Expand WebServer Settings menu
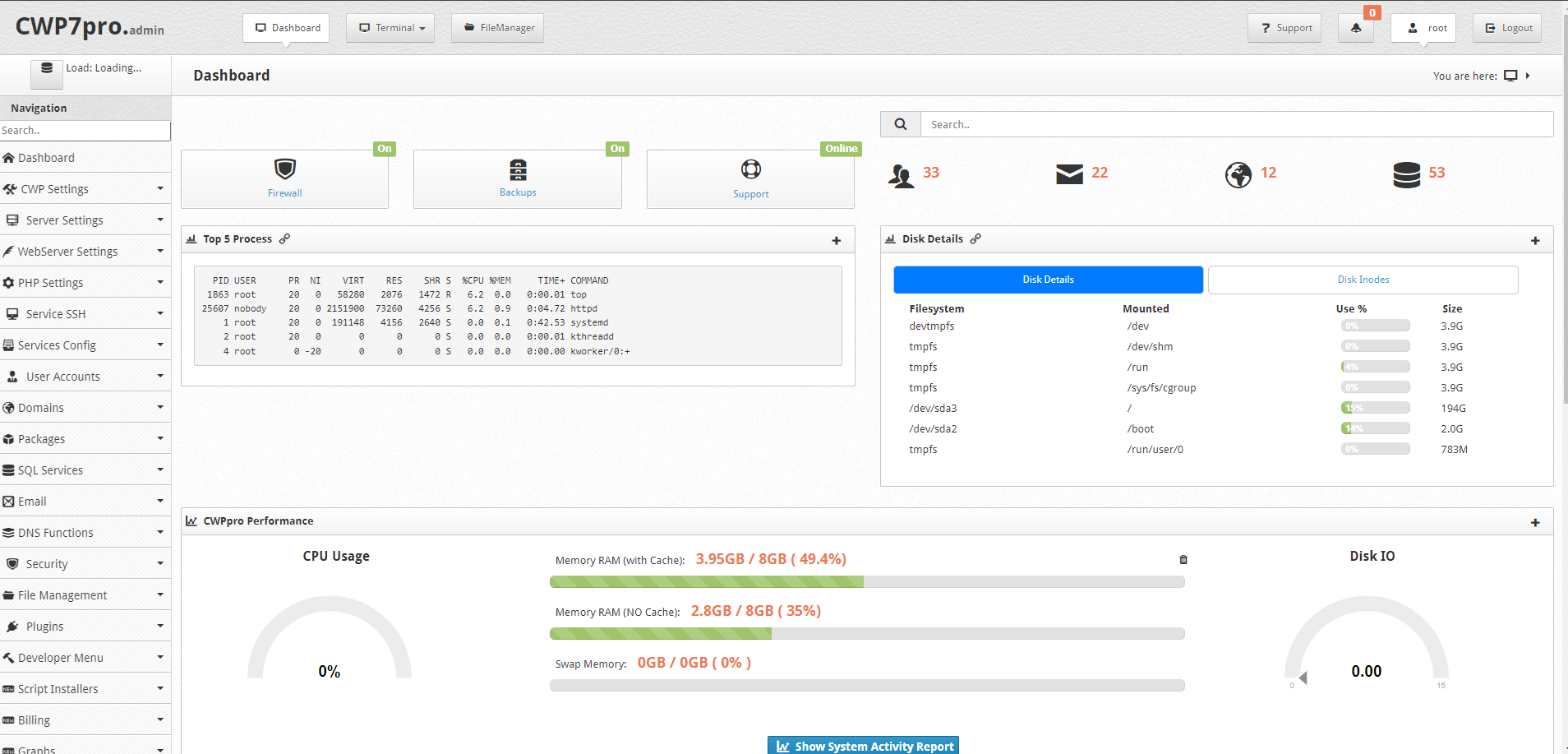The height and width of the screenshot is (754, 1568). point(85,252)
